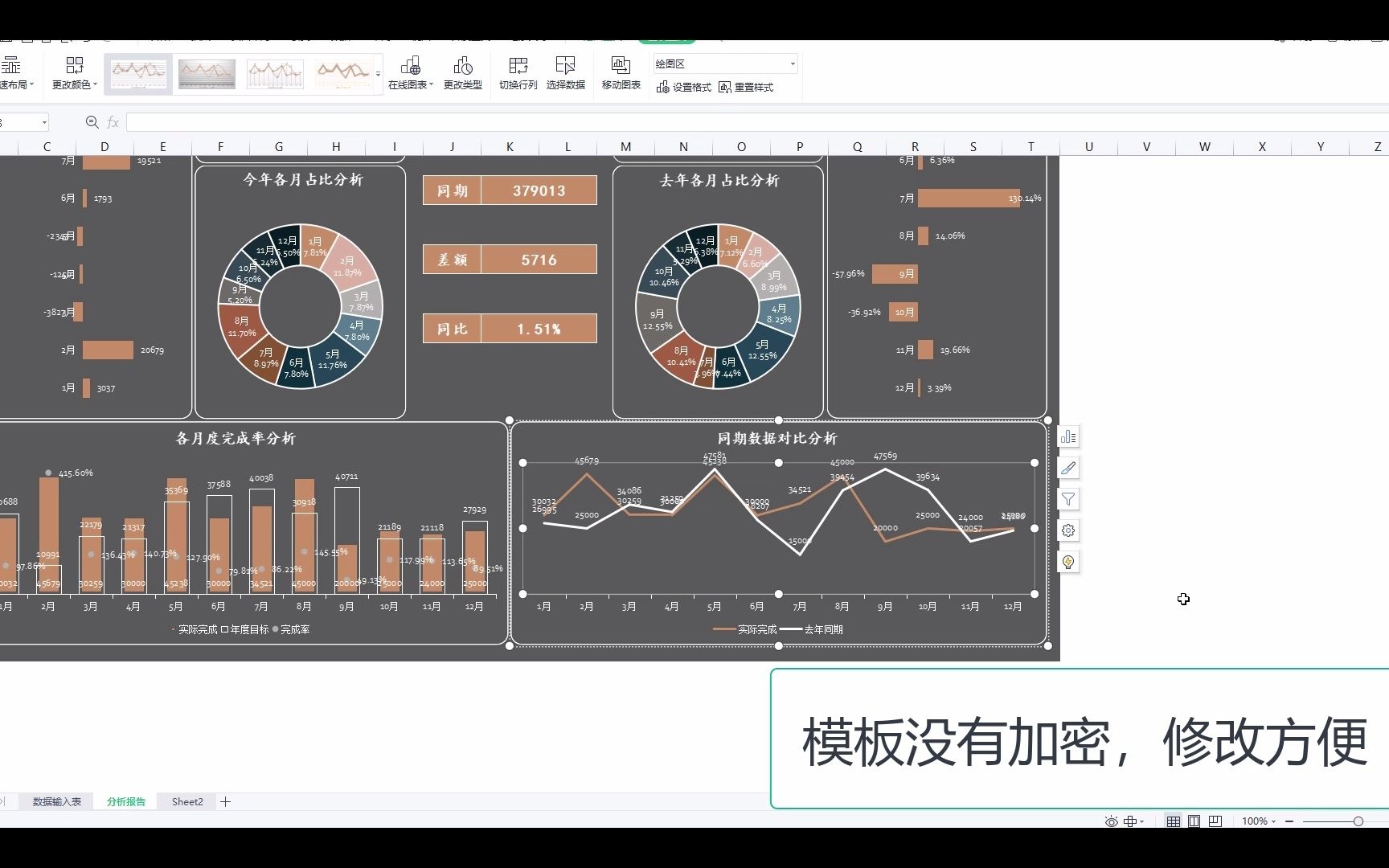Image resolution: width=1389 pixels, height=868 pixels.
Task: Click the zoom magnifier beside the formula bar
Action: (92, 122)
